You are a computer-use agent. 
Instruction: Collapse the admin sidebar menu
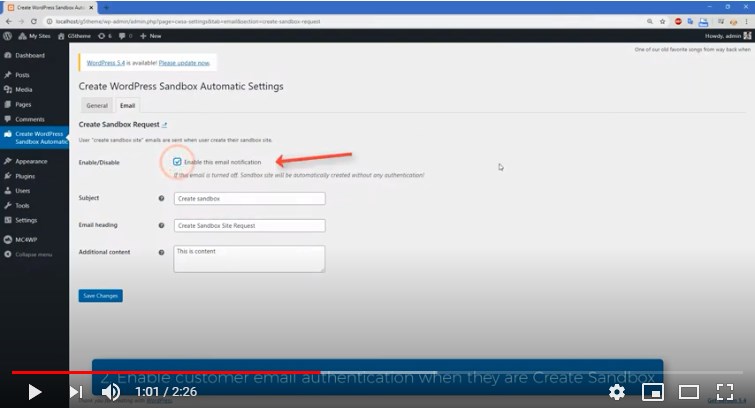tap(34, 254)
